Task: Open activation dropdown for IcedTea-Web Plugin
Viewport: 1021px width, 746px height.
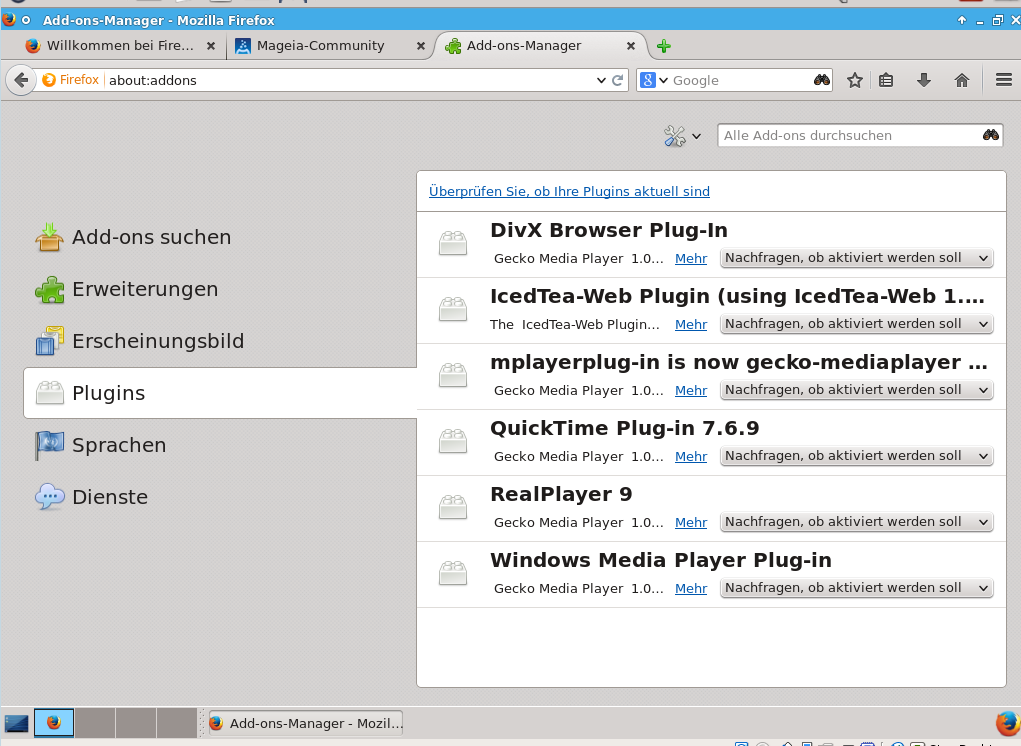Action: pos(856,324)
